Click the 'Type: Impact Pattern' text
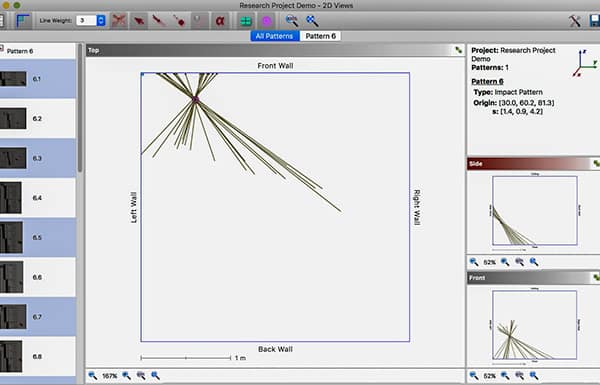This screenshot has width=600, height=385. [x=508, y=92]
